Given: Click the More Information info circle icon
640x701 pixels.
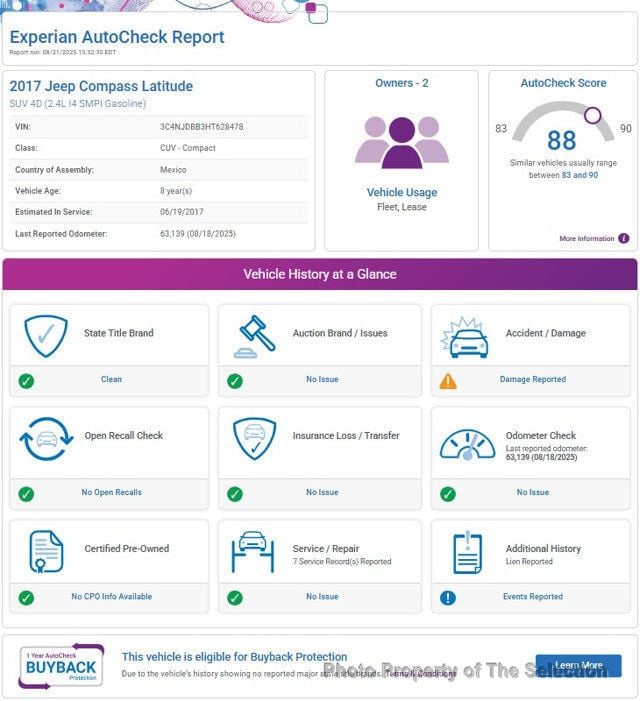Looking at the screenshot, I should tap(623, 238).
